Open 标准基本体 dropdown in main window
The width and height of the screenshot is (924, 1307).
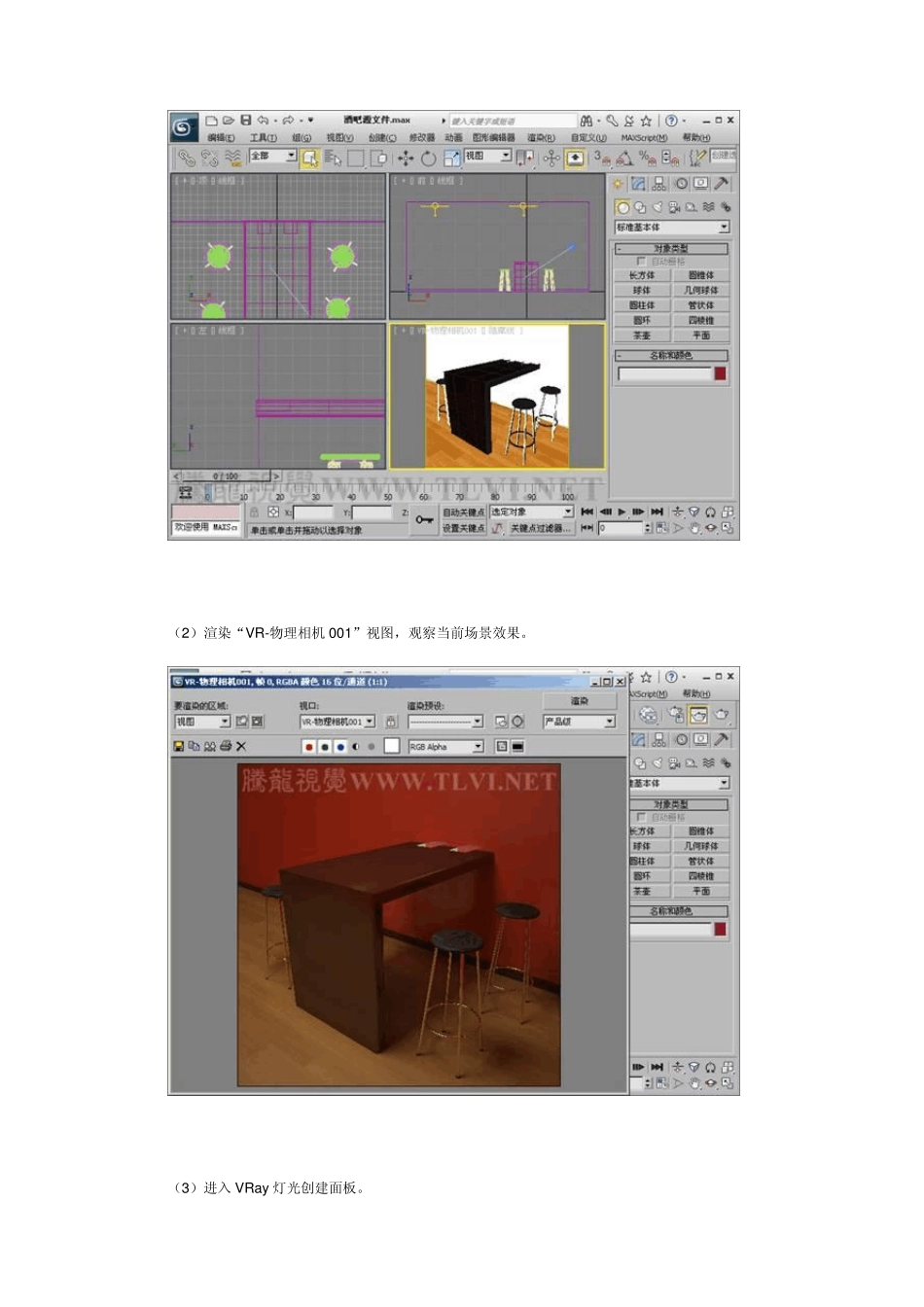tap(671, 227)
